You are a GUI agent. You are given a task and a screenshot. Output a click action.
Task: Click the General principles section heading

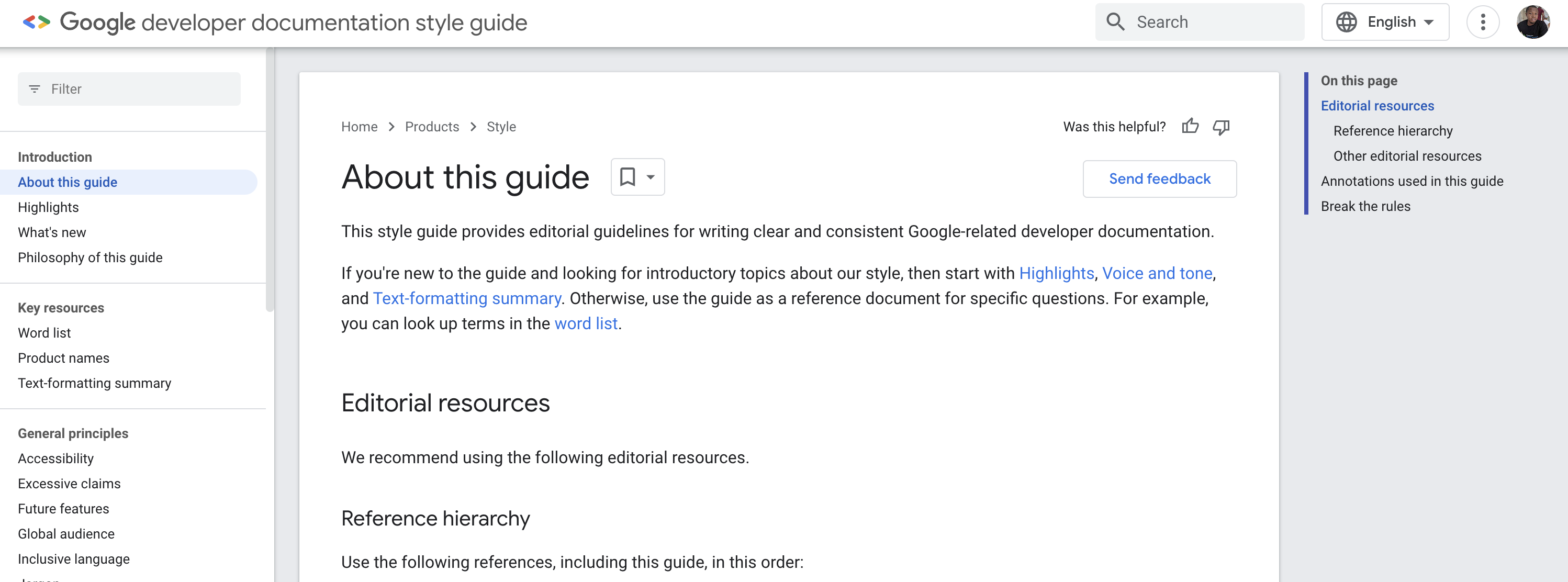tap(73, 433)
